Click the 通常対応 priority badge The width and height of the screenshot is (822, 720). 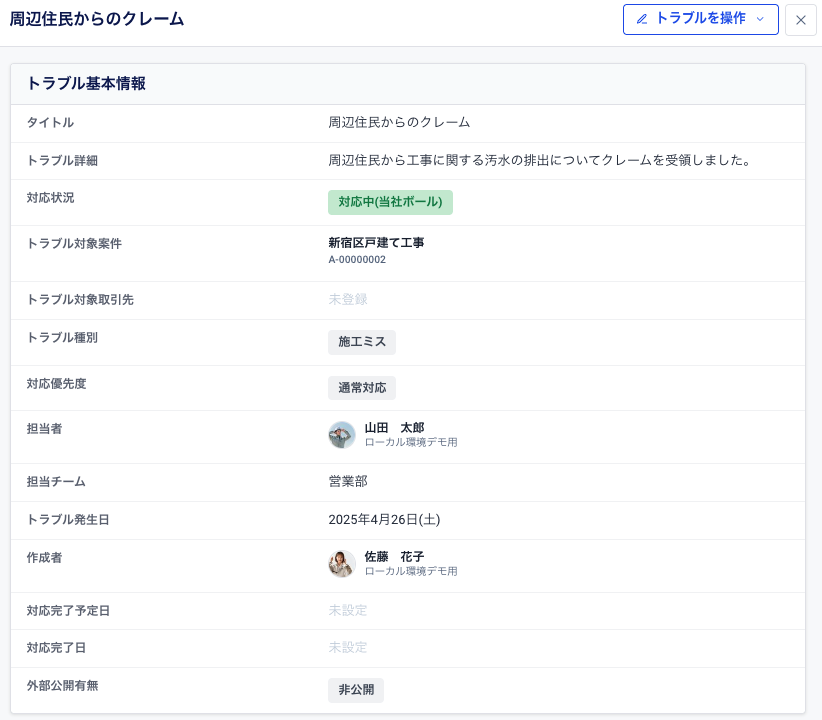[x=362, y=388]
